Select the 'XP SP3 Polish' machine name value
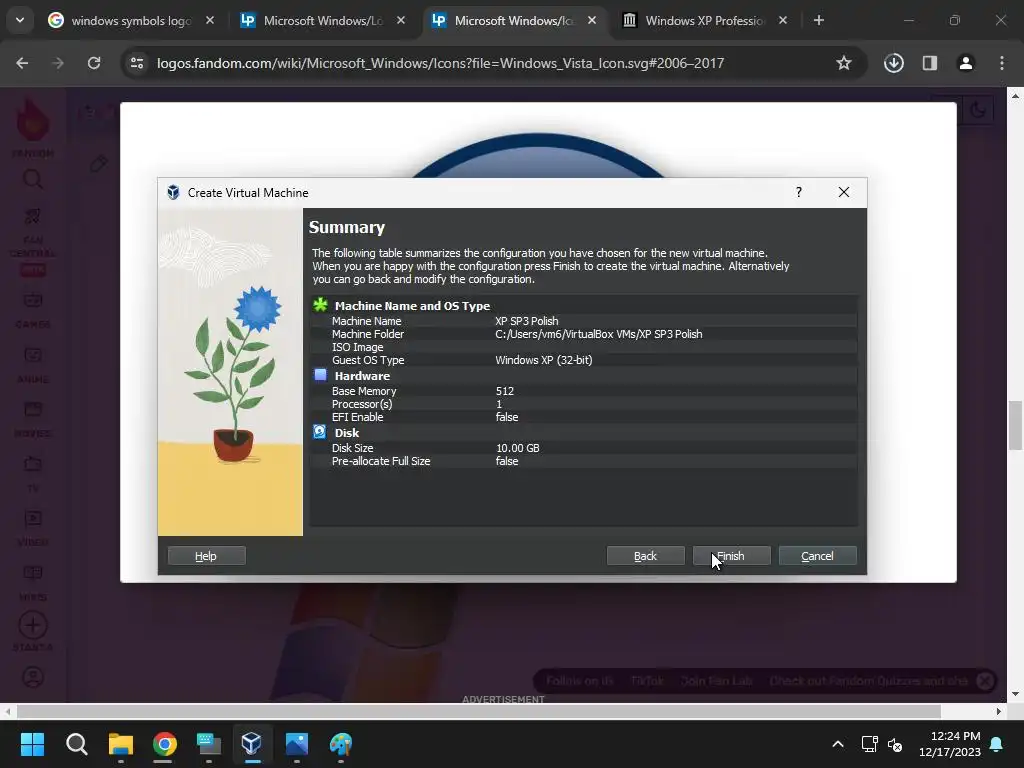The width and height of the screenshot is (1024, 768). coord(526,321)
